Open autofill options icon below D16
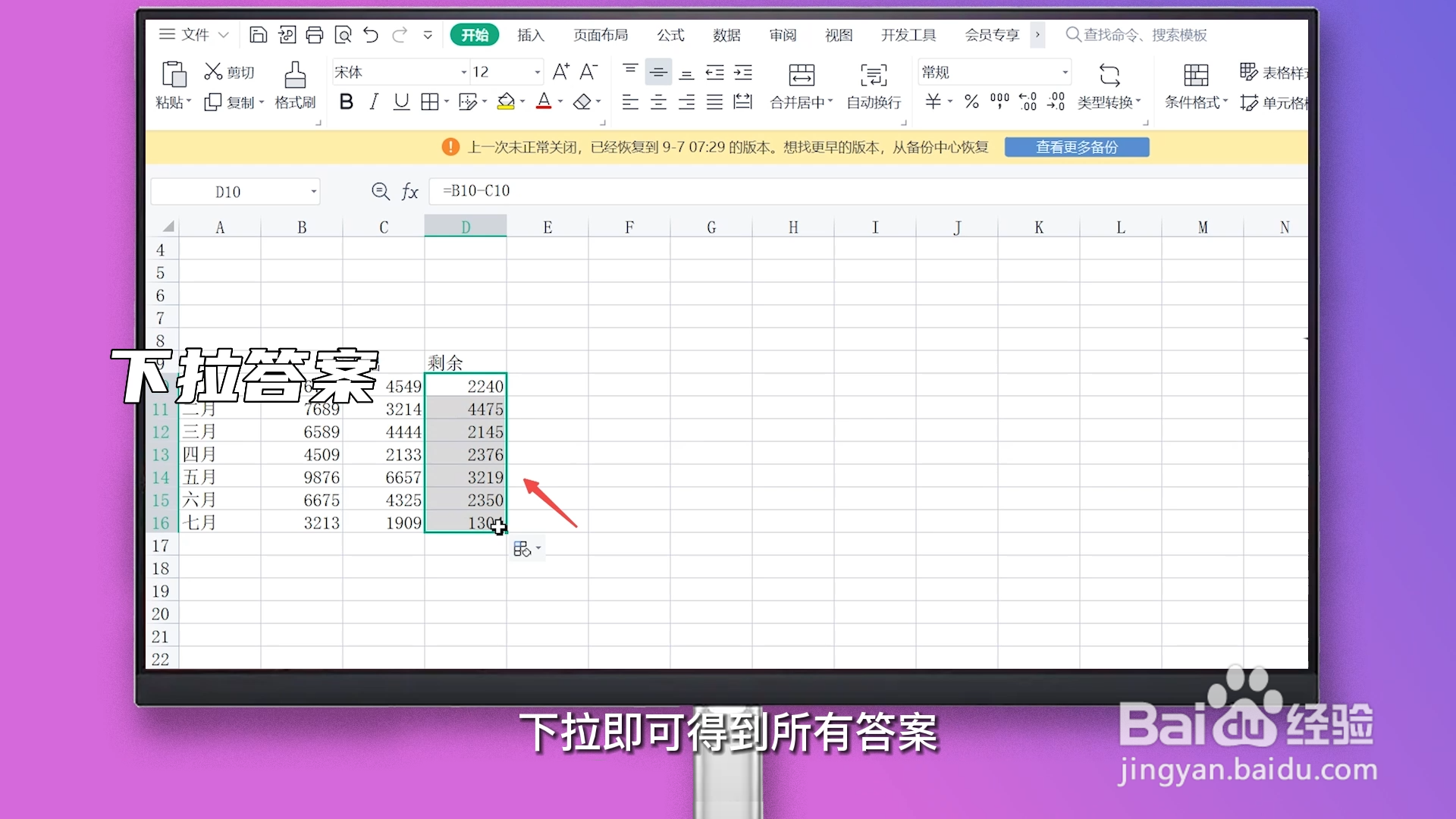1456x819 pixels. 527,549
